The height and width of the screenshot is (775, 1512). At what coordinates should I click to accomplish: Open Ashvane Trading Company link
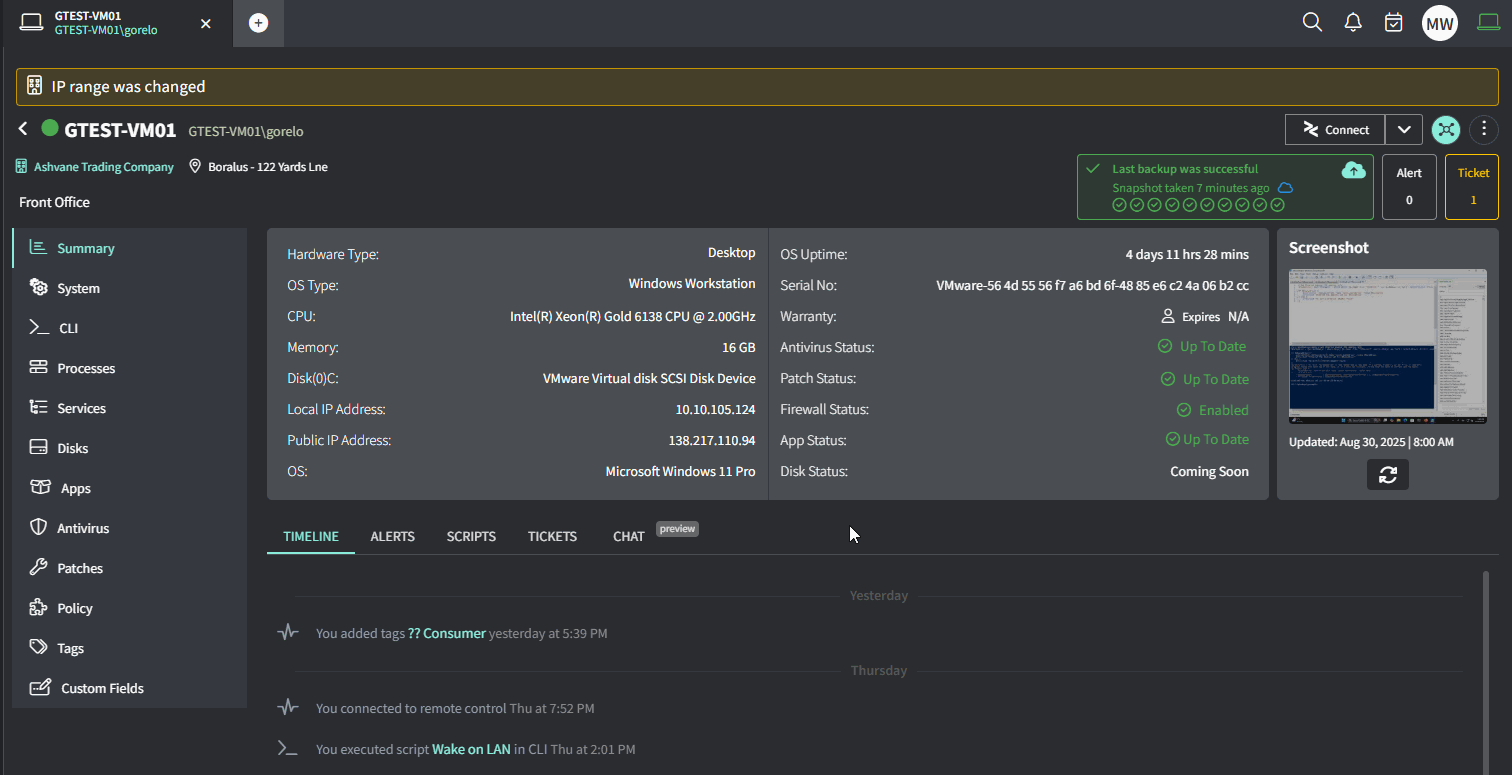pos(104,167)
